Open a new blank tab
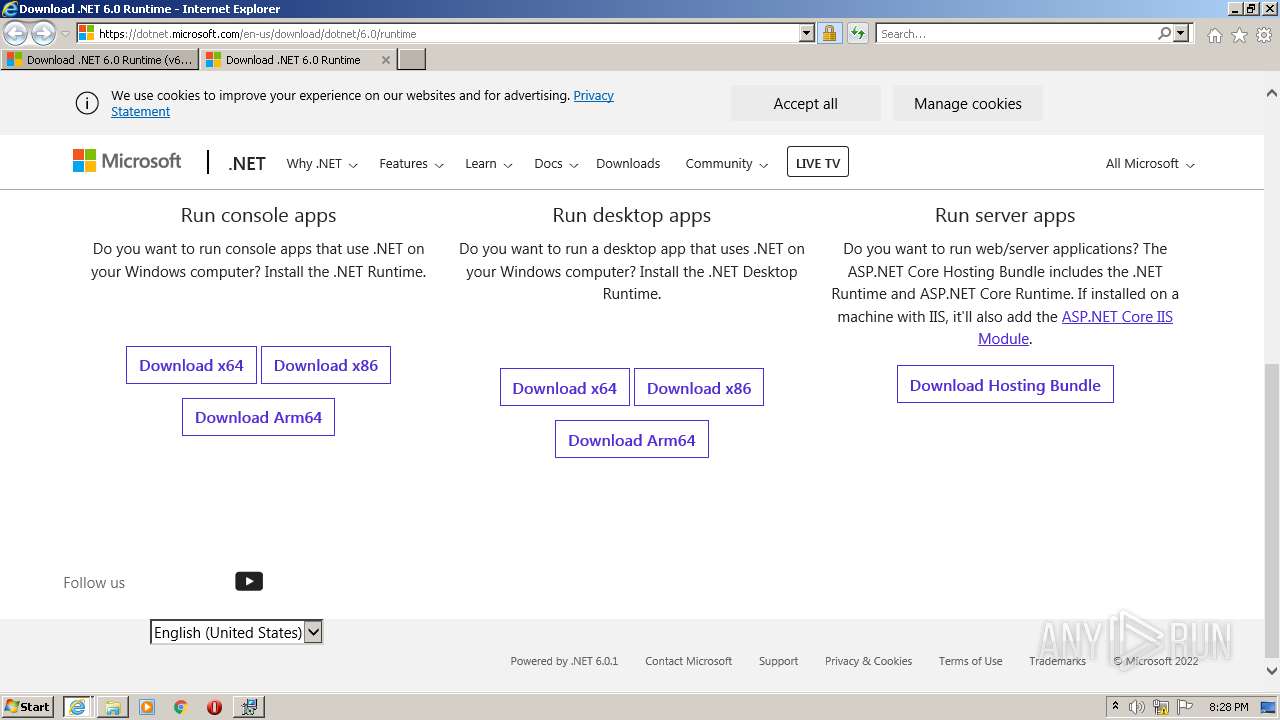 tap(412, 60)
